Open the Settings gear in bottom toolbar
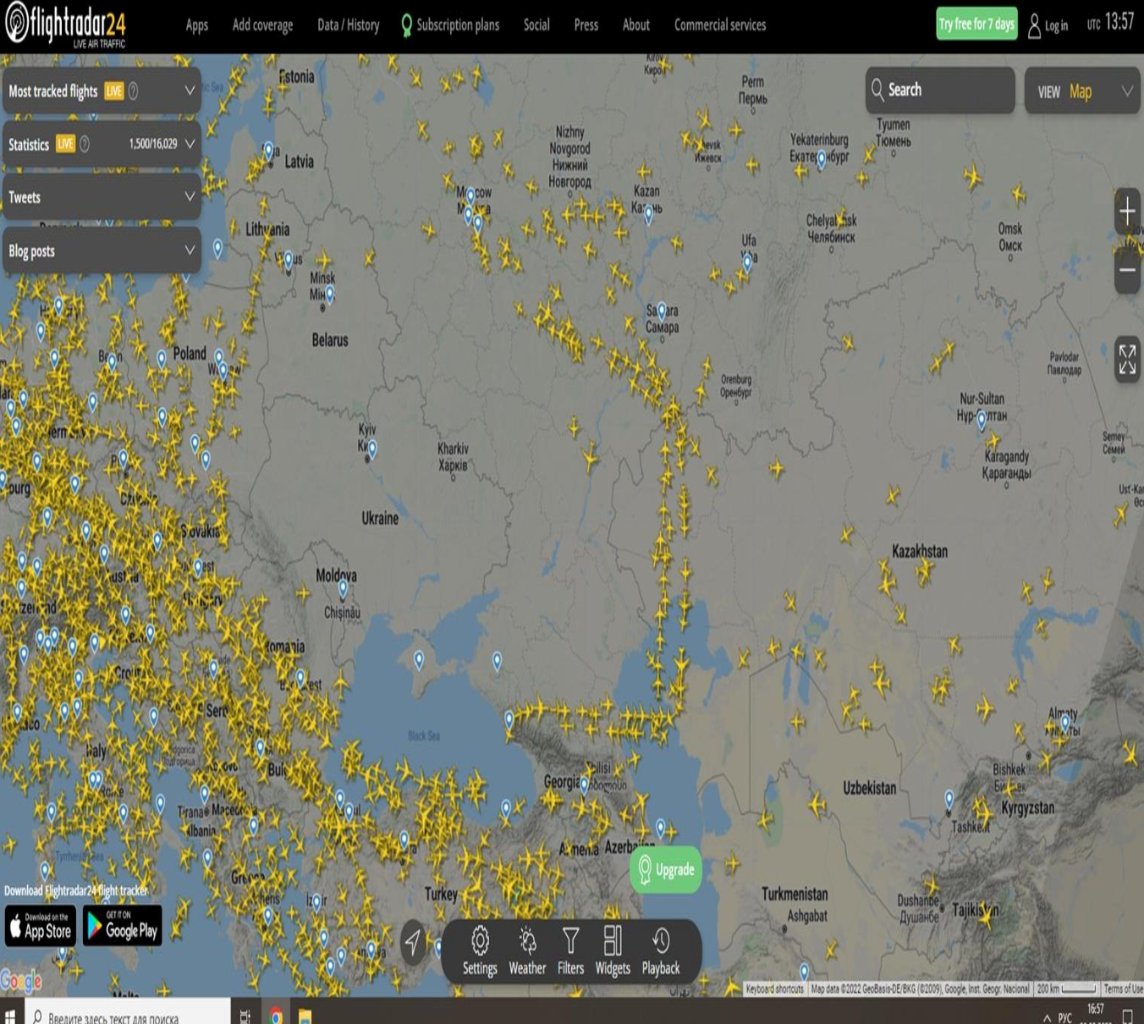The width and height of the screenshot is (1144, 1024). [480, 950]
